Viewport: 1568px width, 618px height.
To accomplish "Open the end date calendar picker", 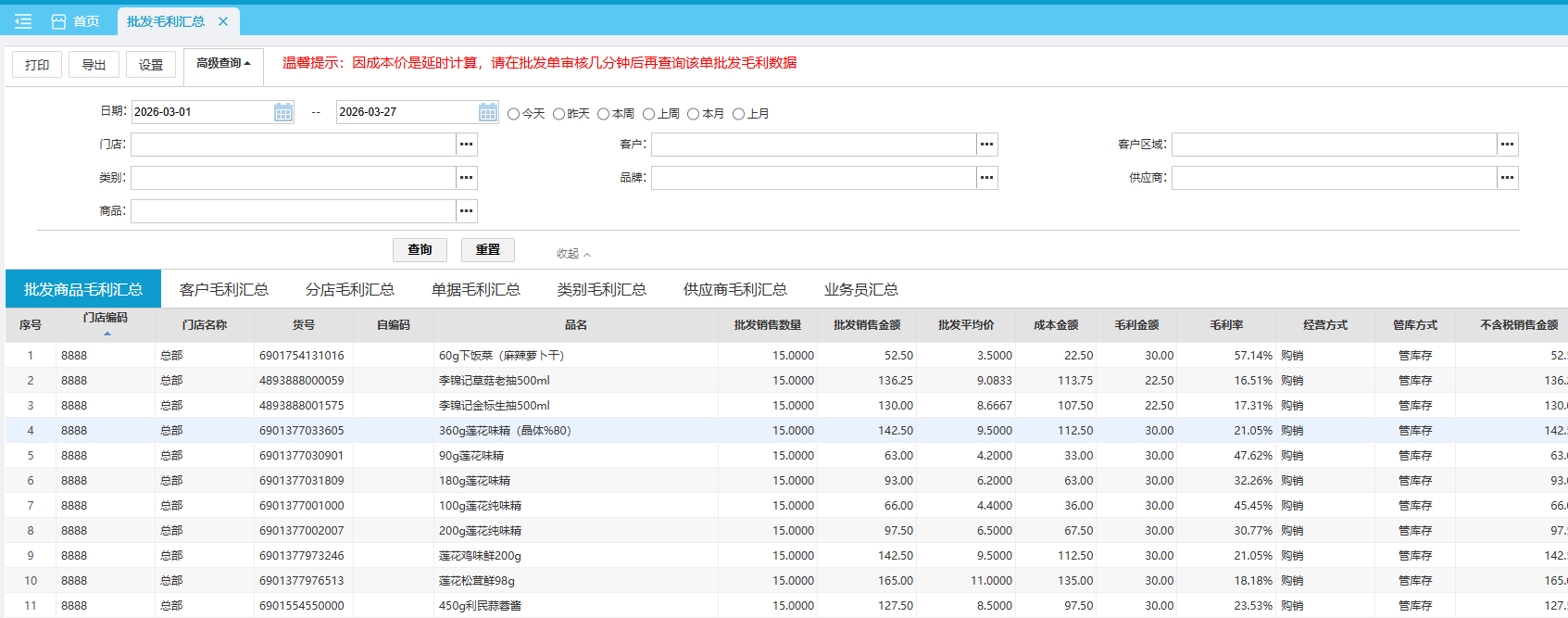I will (488, 112).
